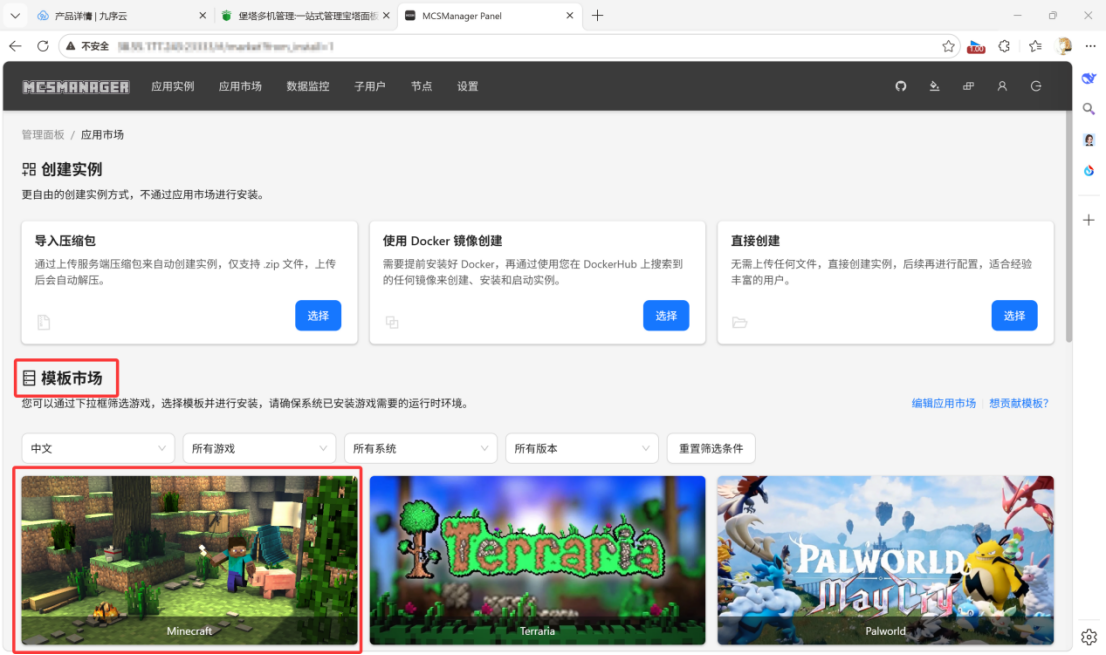Open the 节点 menu
This screenshot has width=1106, height=655.
coord(421,86)
